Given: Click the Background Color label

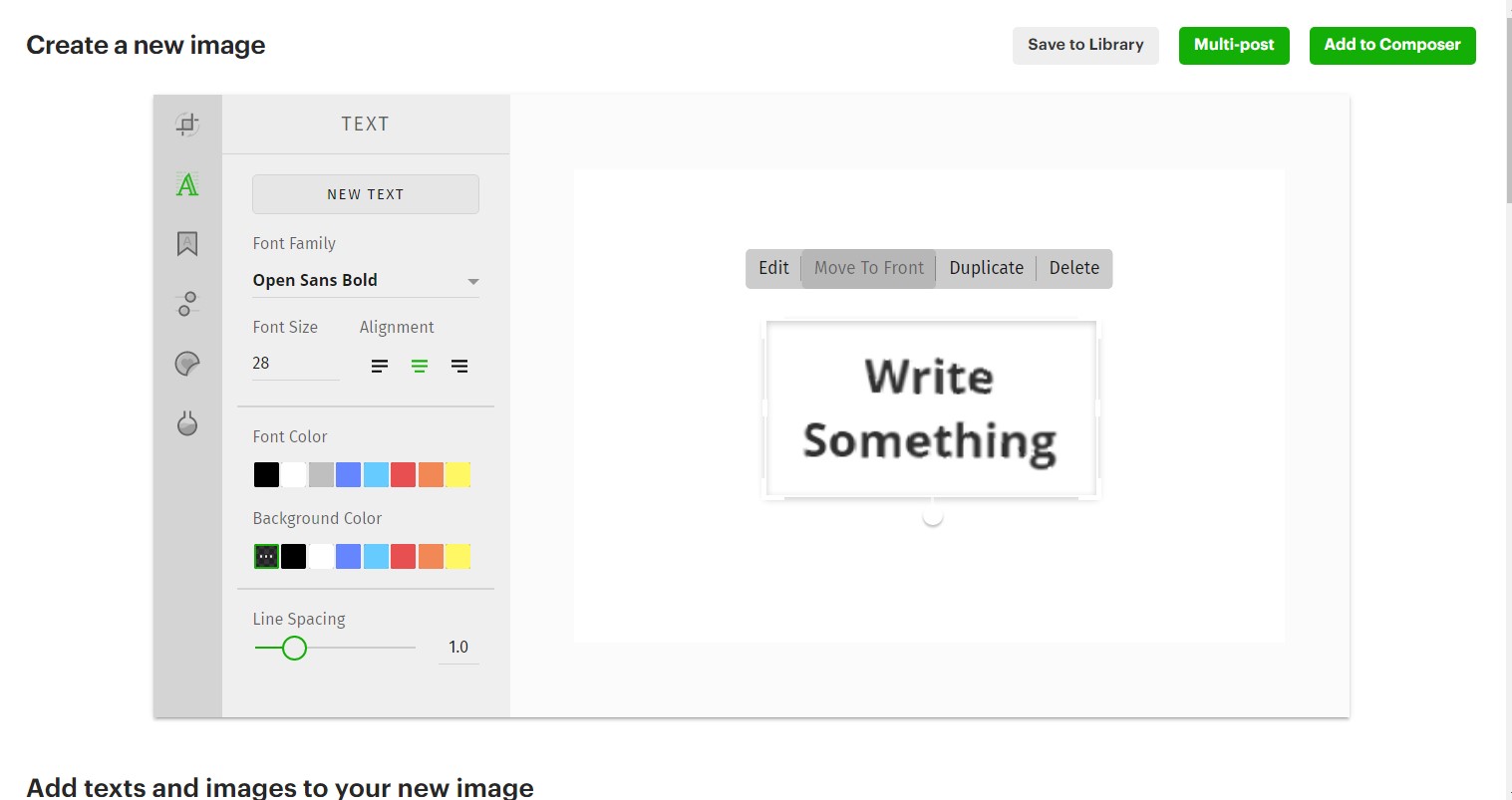Looking at the screenshot, I should (x=317, y=518).
